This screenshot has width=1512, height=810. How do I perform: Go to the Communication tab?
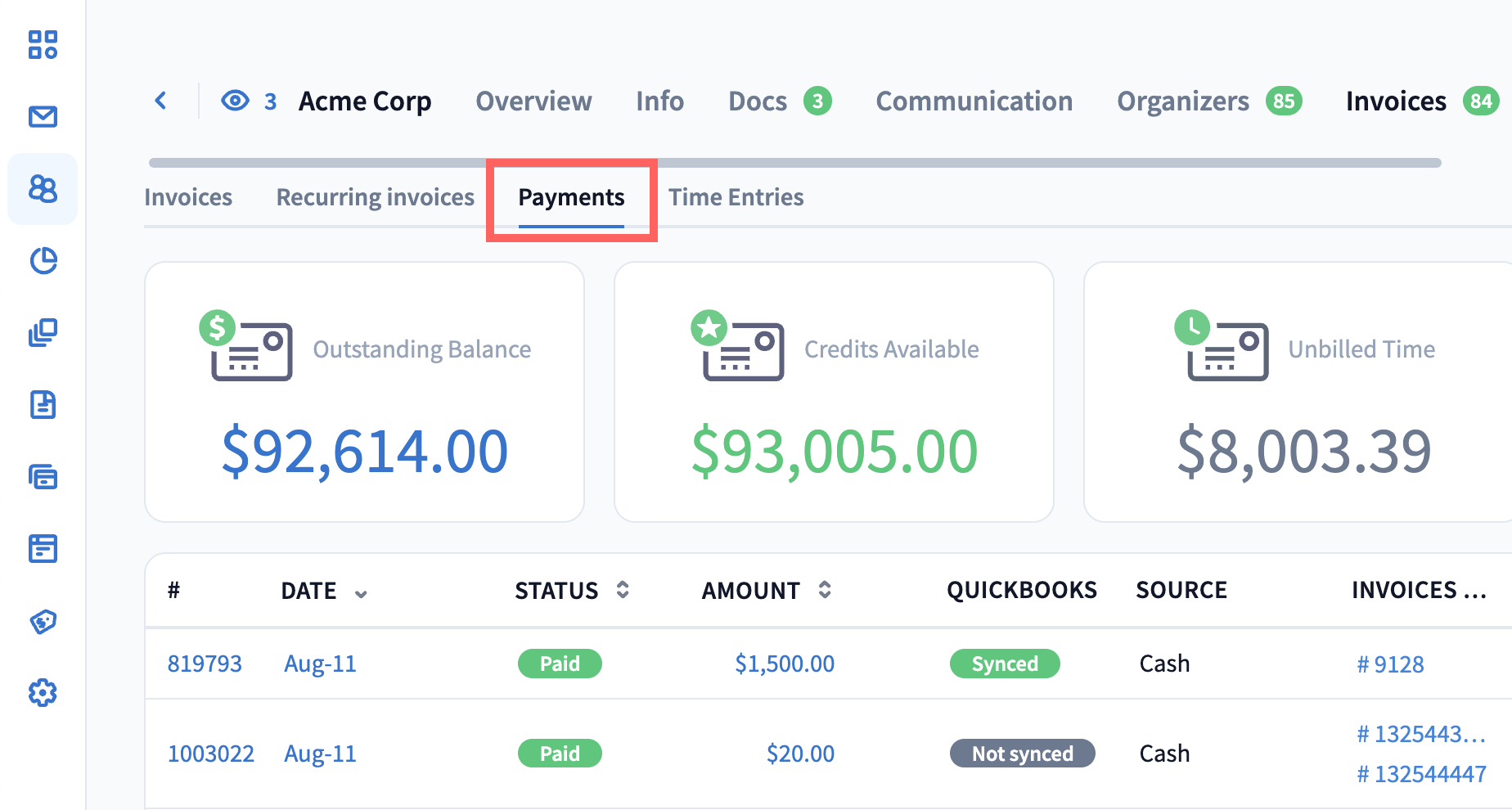click(974, 101)
